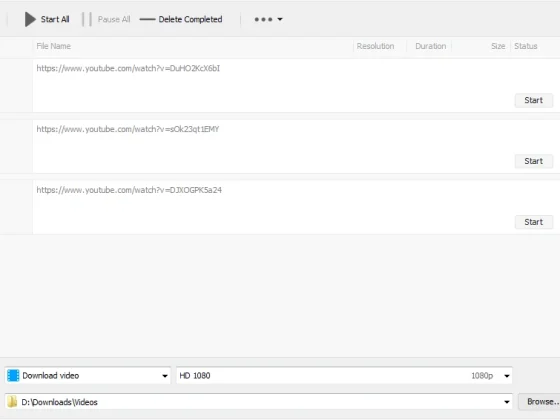Click the Delete Completed button
560x420 pixels.
[x=181, y=19]
